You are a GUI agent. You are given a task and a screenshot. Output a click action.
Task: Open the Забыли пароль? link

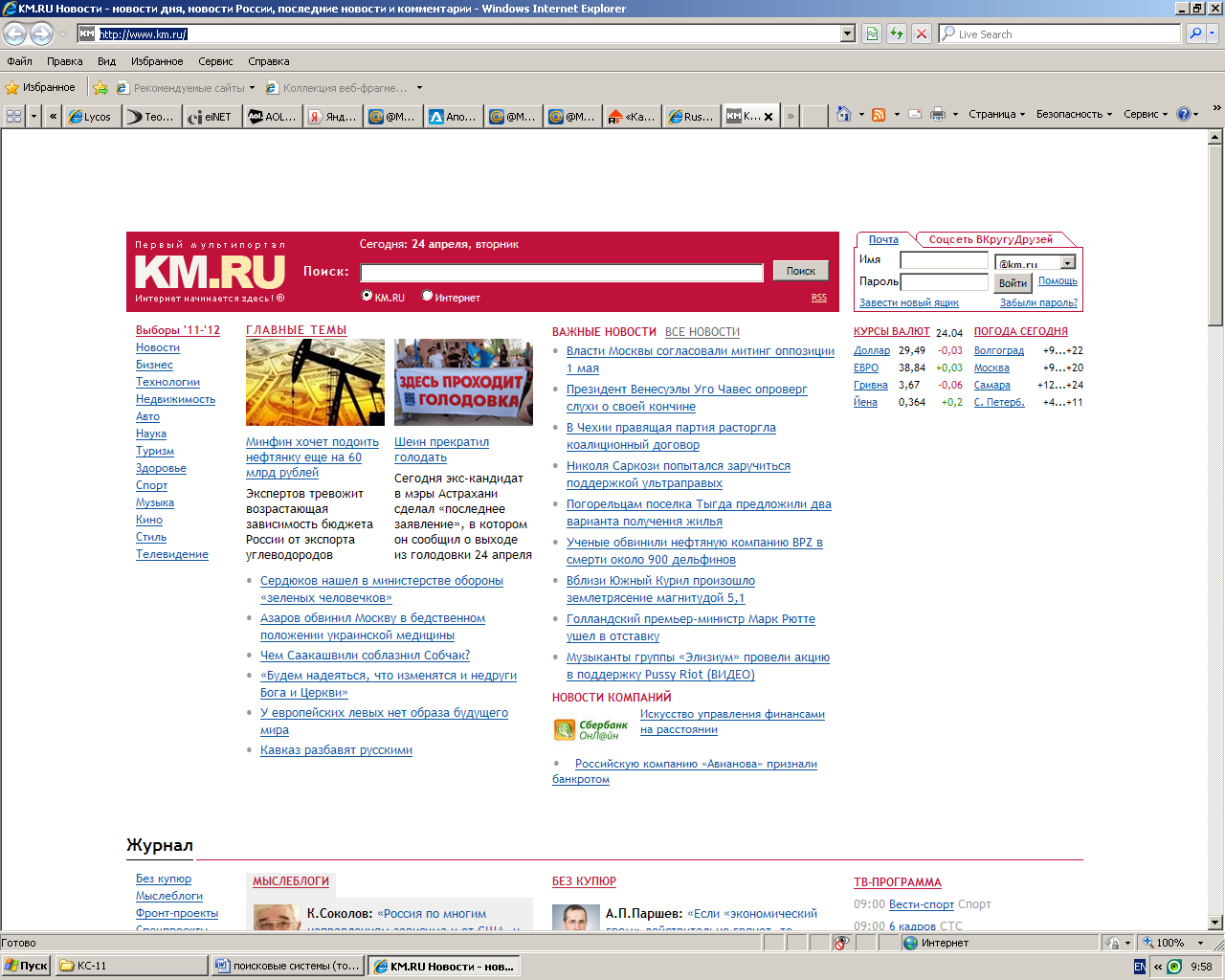(x=1038, y=302)
